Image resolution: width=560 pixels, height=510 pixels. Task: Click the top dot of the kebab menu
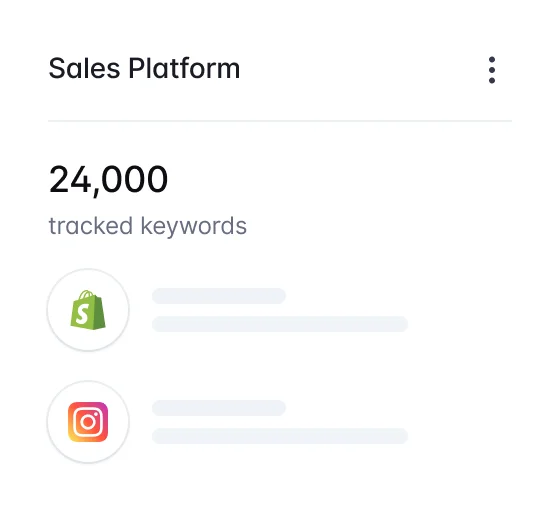pyautogui.click(x=492, y=59)
